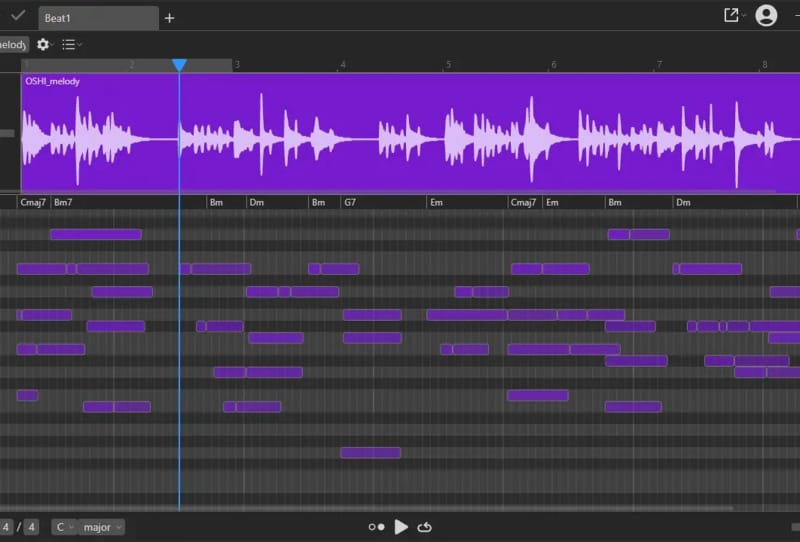
Task: Click the time signature denominator 4
Action: pyautogui.click(x=32, y=527)
